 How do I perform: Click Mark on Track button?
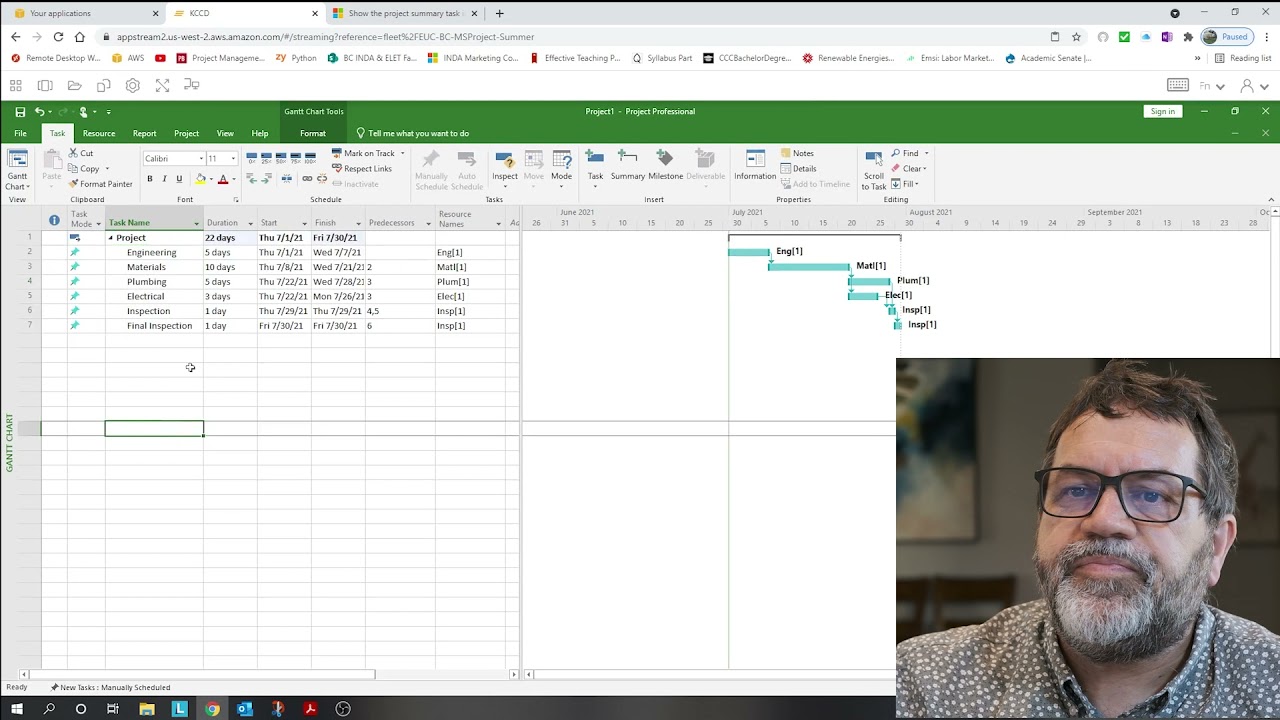tap(363, 153)
